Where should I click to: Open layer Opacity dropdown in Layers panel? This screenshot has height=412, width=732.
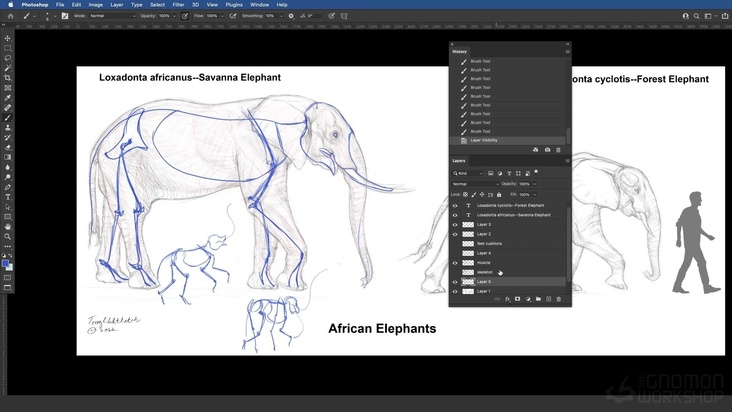click(535, 184)
